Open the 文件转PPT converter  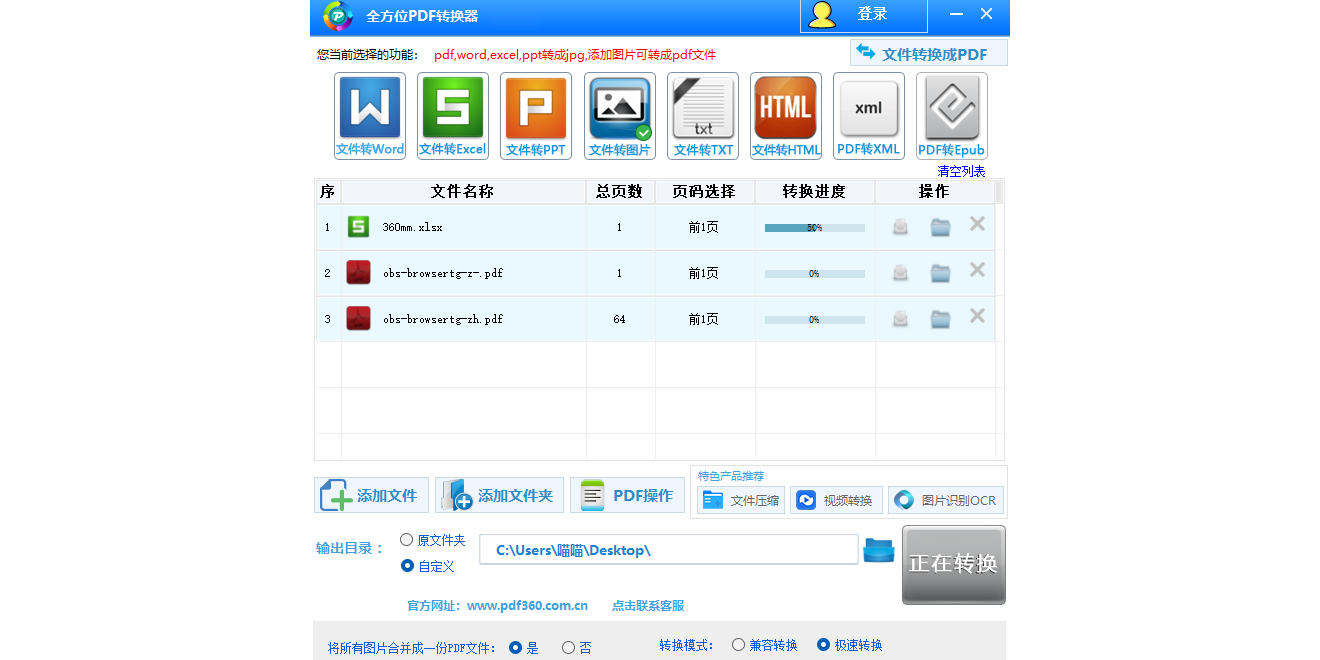pos(535,115)
